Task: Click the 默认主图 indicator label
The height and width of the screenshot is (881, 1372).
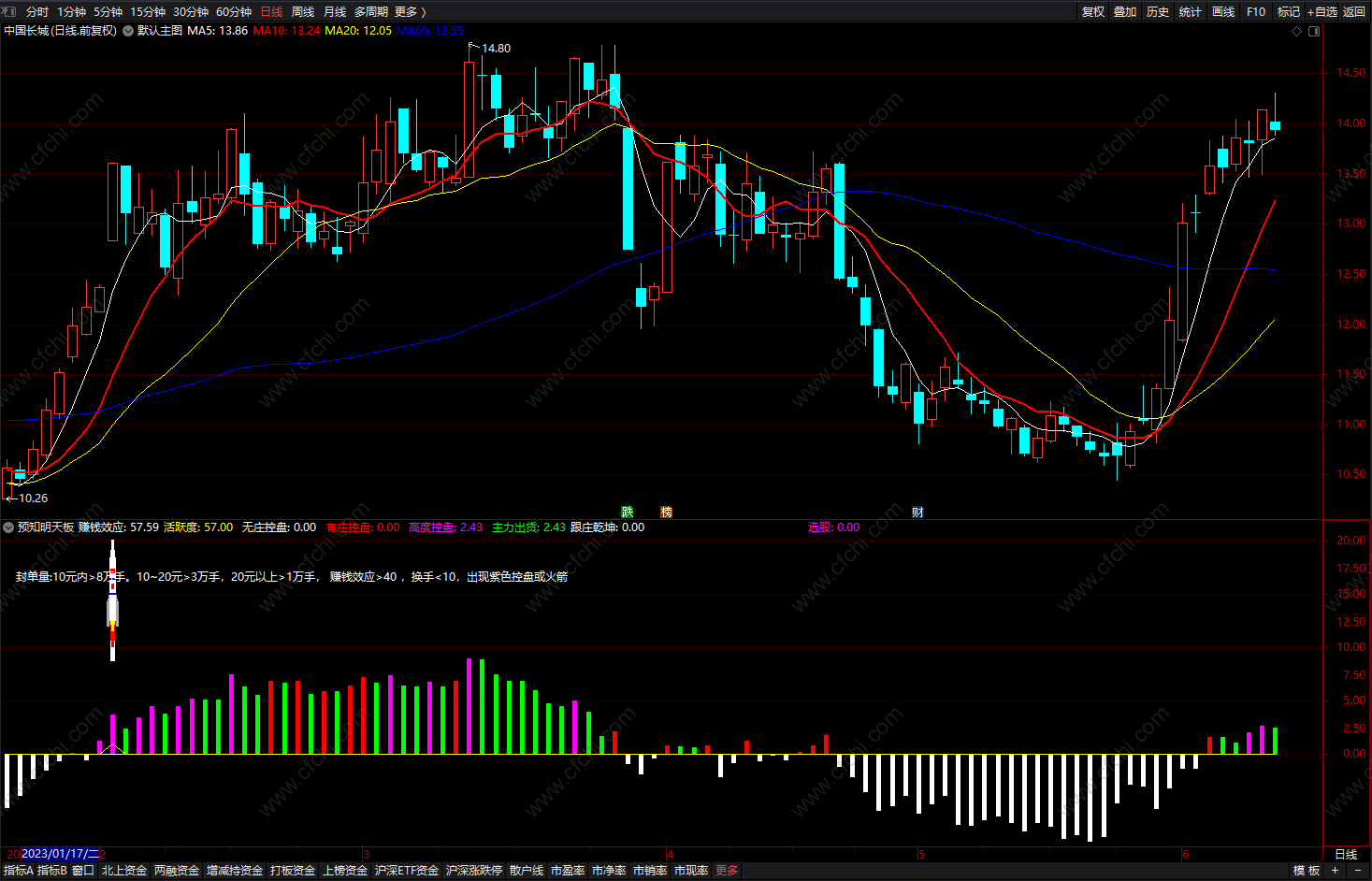Action: pyautogui.click(x=160, y=31)
